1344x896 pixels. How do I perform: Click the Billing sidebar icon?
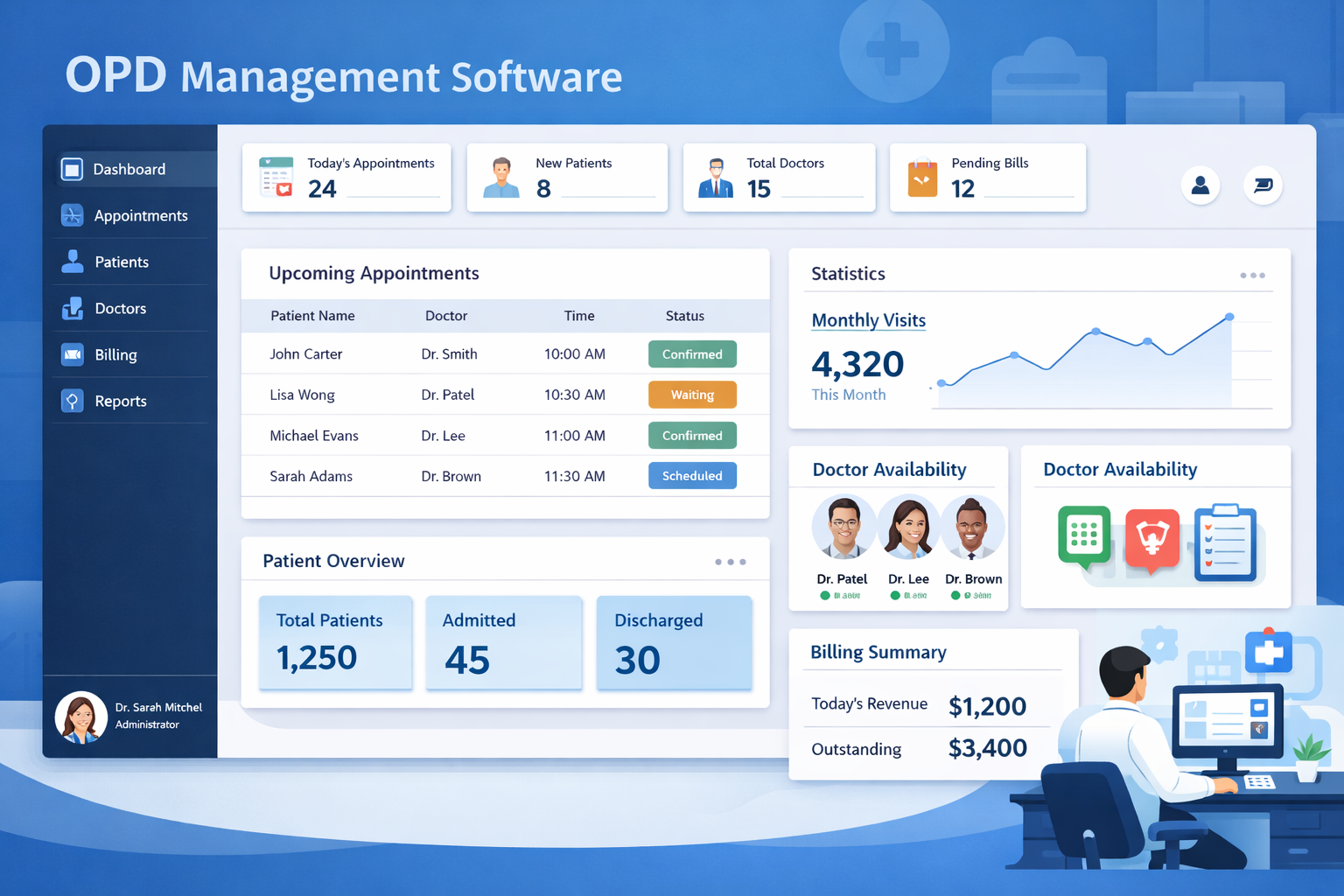[72, 354]
